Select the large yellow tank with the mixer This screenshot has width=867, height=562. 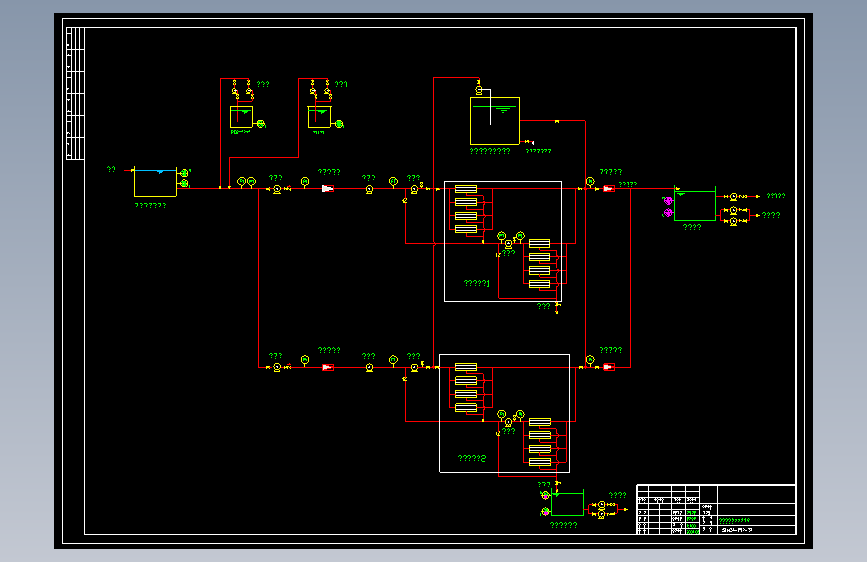[495, 121]
